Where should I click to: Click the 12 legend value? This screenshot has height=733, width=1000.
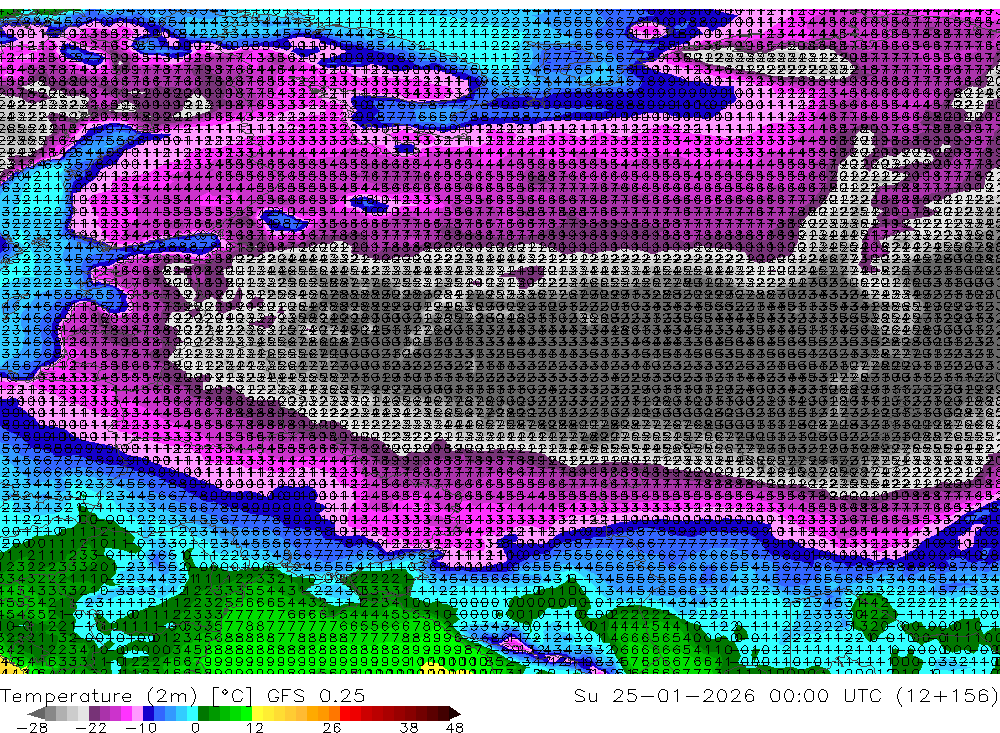pyautogui.click(x=255, y=727)
